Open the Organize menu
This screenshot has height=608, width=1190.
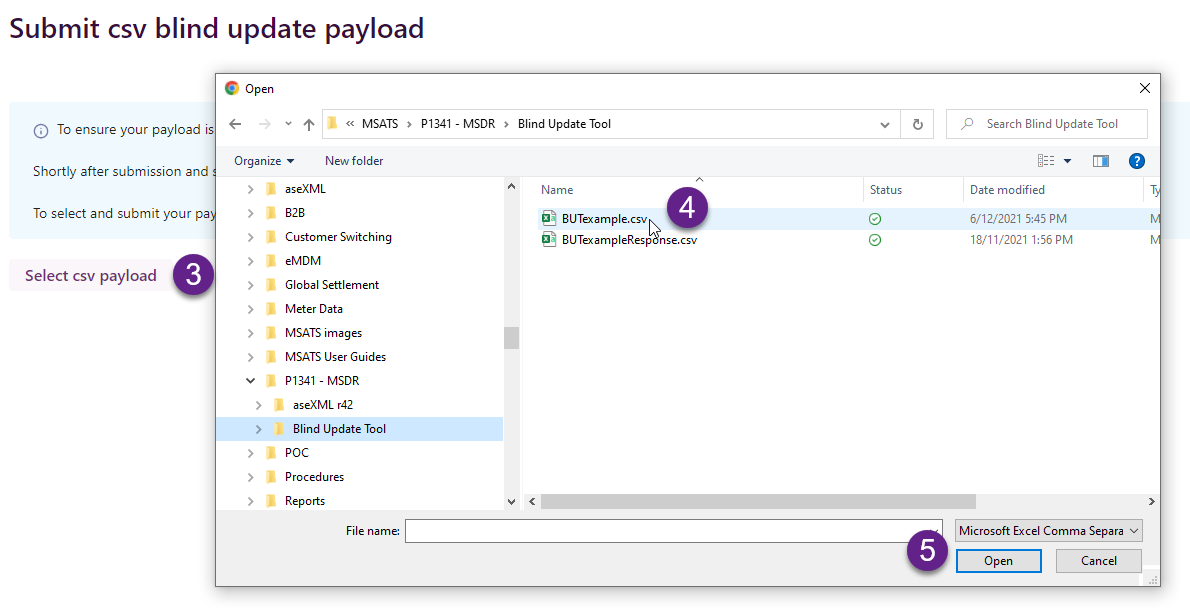click(264, 161)
